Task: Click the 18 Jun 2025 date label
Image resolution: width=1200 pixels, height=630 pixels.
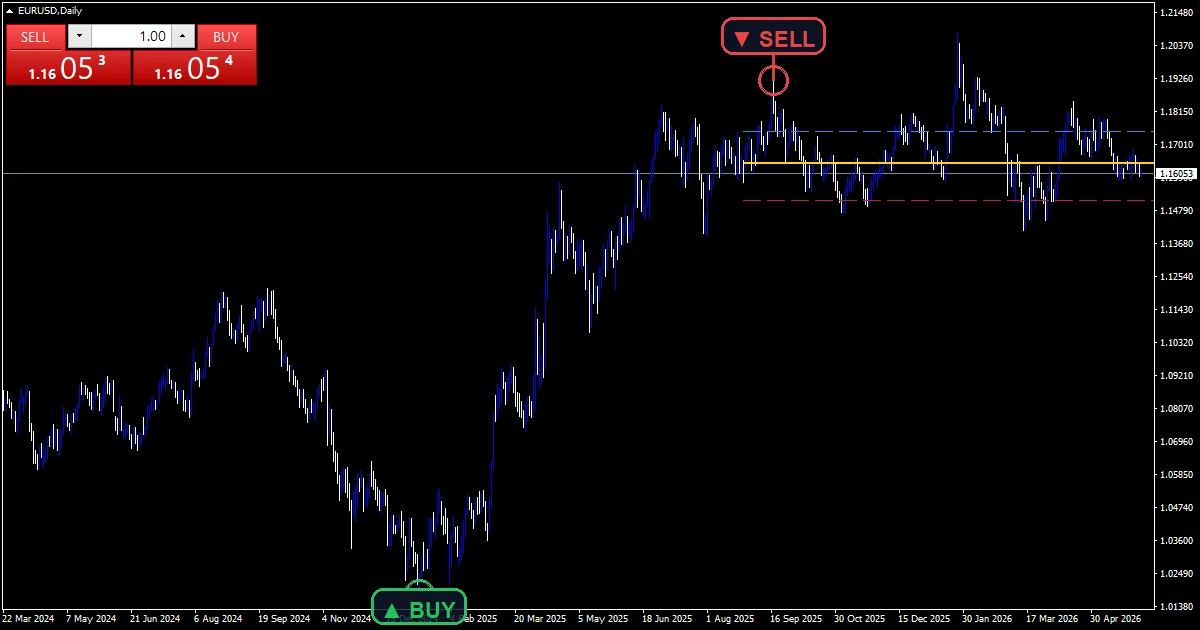Action: [667, 619]
